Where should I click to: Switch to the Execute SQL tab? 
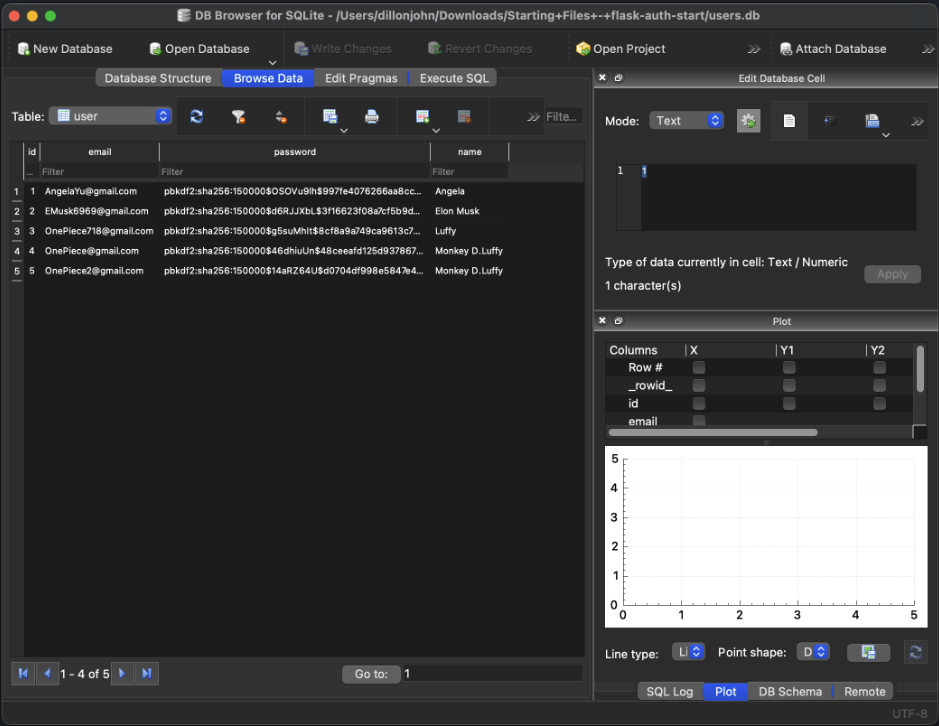[x=454, y=78]
